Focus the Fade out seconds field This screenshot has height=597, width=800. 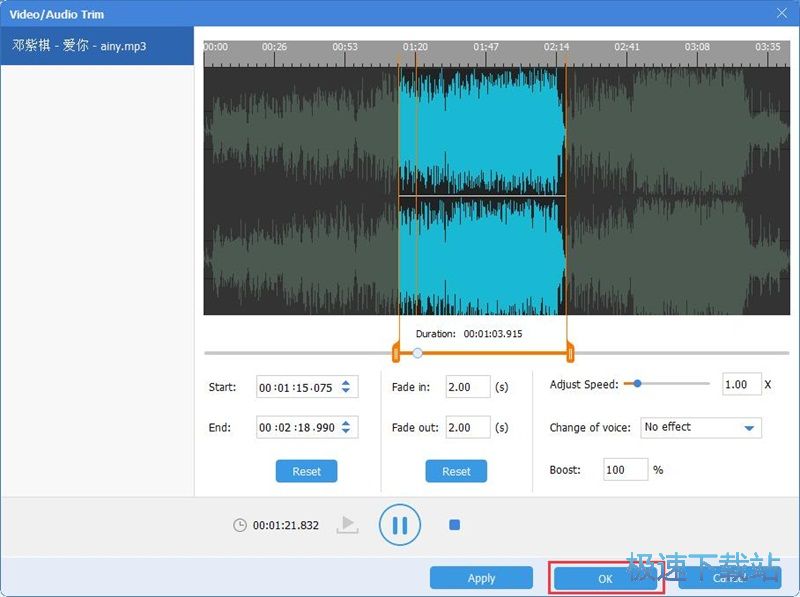click(x=468, y=428)
